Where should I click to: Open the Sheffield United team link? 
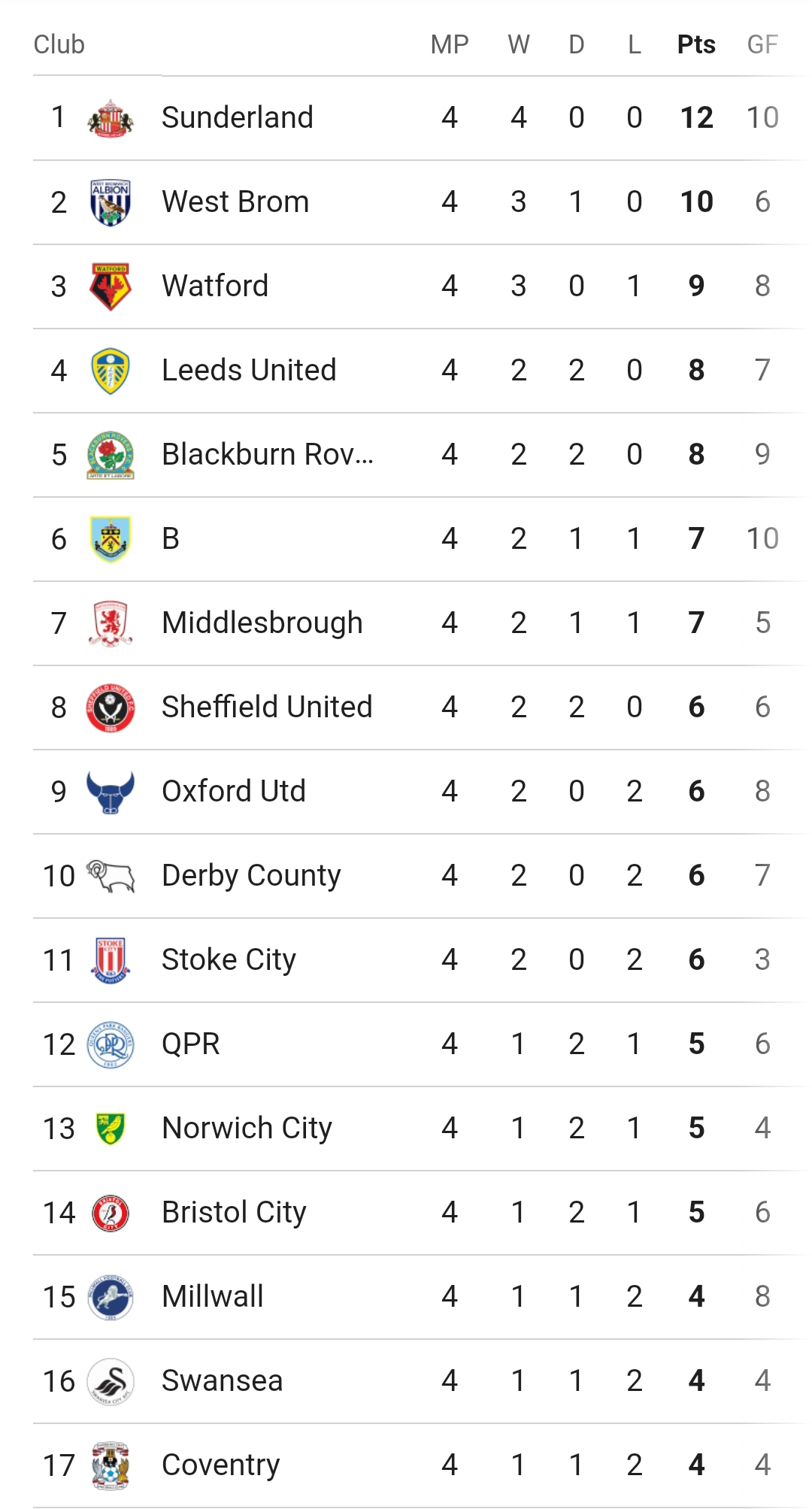(x=267, y=708)
